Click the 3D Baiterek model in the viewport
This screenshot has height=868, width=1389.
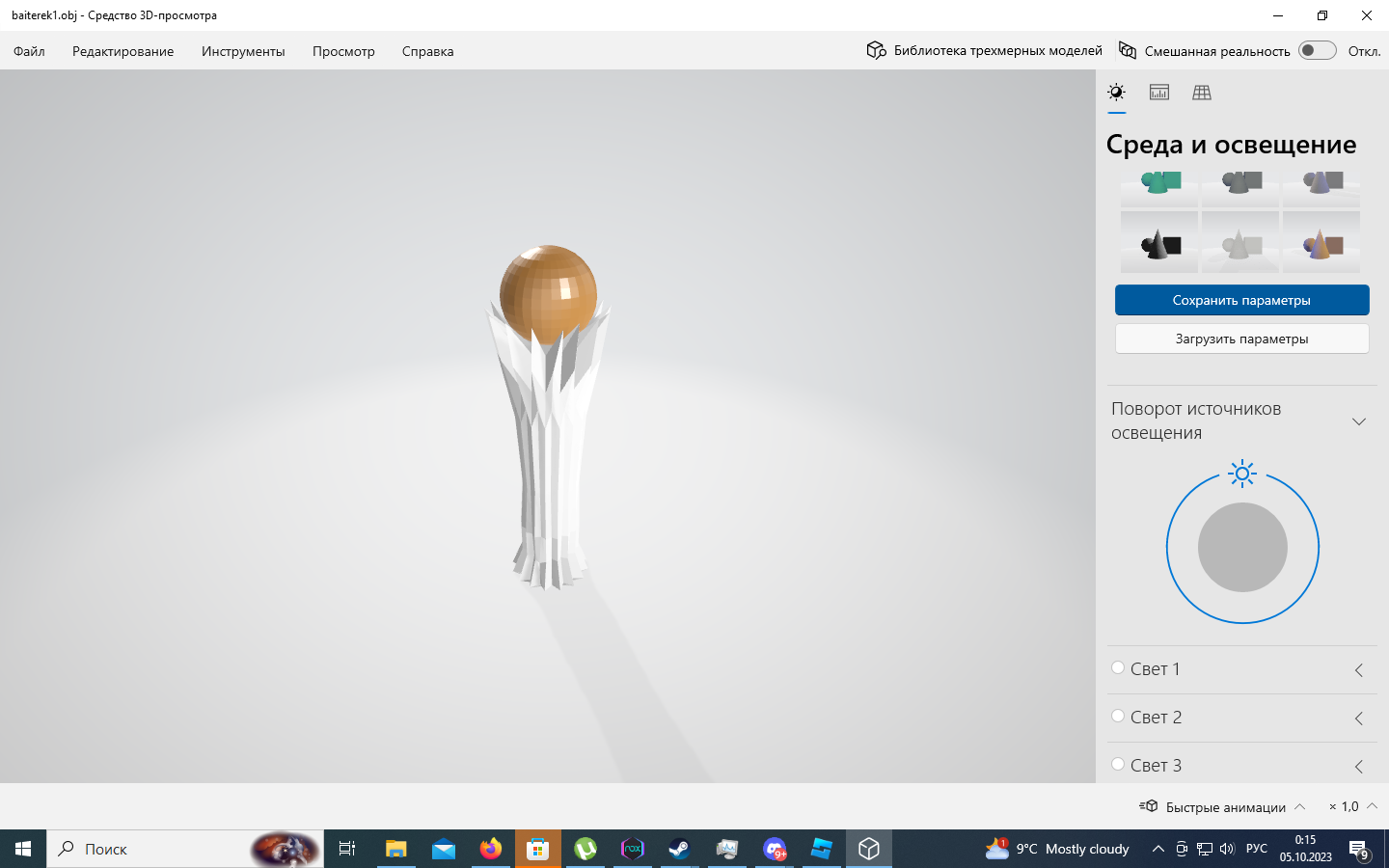(x=550, y=417)
